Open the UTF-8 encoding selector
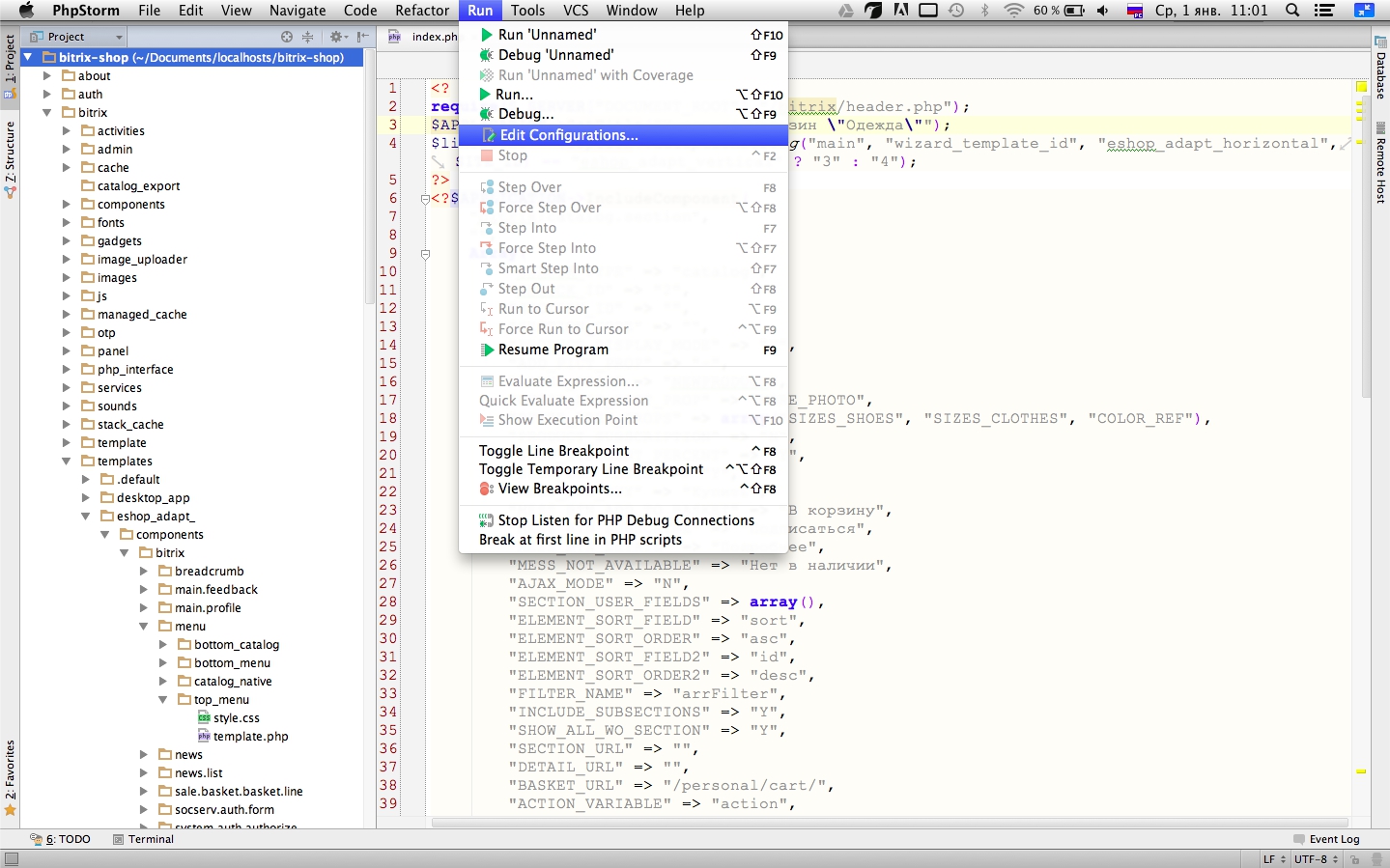The image size is (1390, 868). (1317, 859)
